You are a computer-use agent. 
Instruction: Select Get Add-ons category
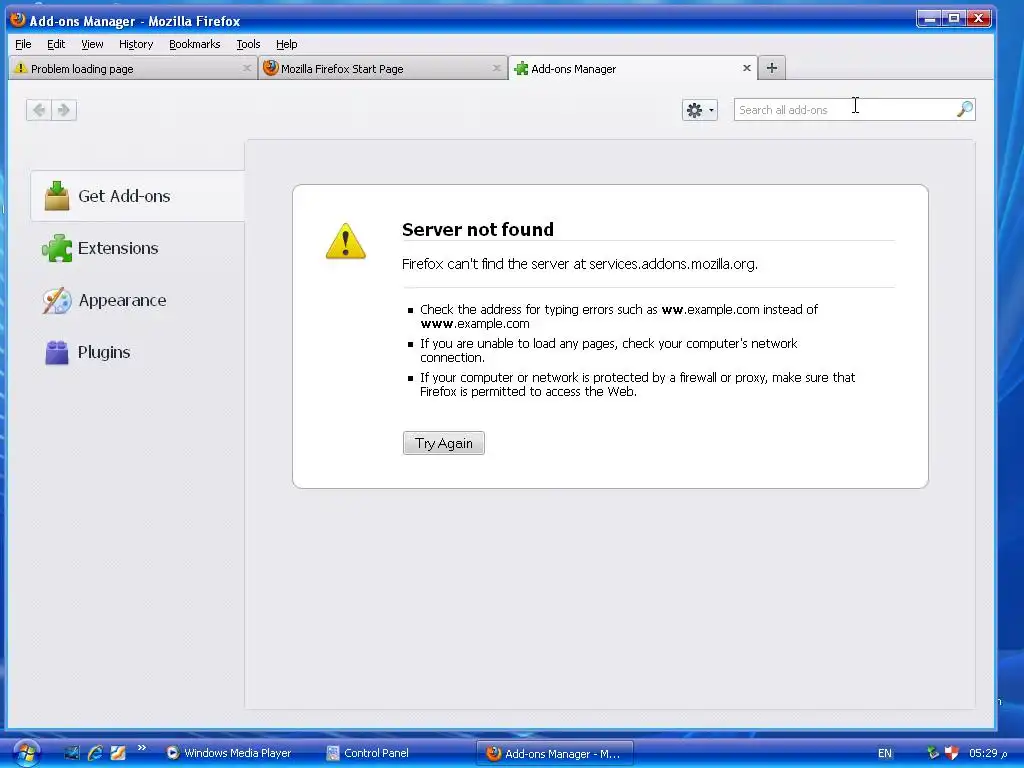[137, 196]
